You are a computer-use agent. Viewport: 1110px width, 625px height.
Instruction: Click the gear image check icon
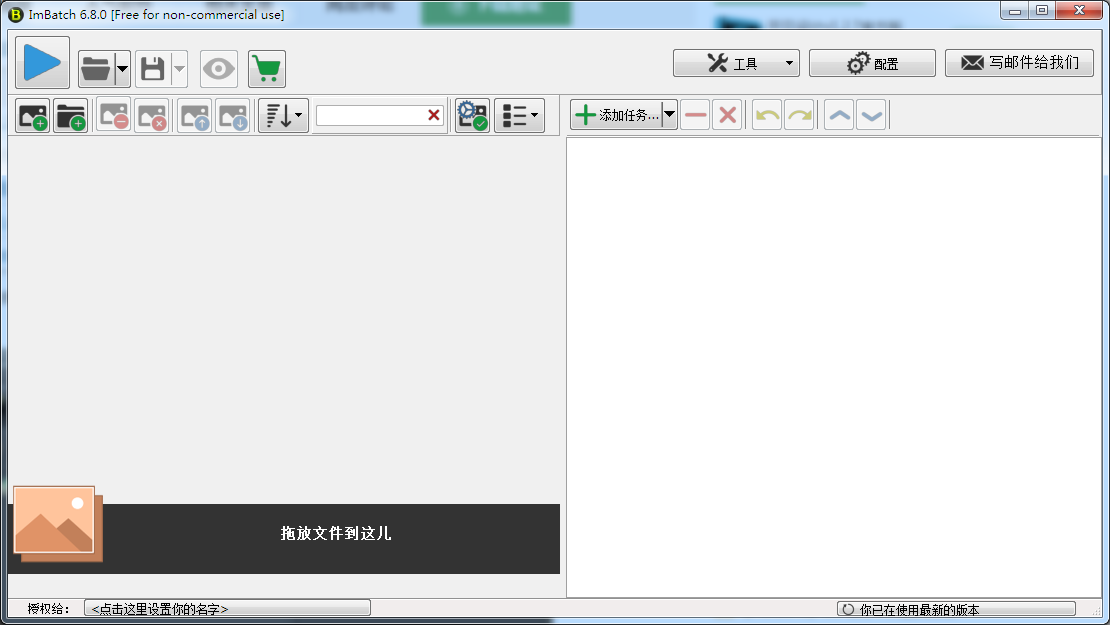(472, 116)
